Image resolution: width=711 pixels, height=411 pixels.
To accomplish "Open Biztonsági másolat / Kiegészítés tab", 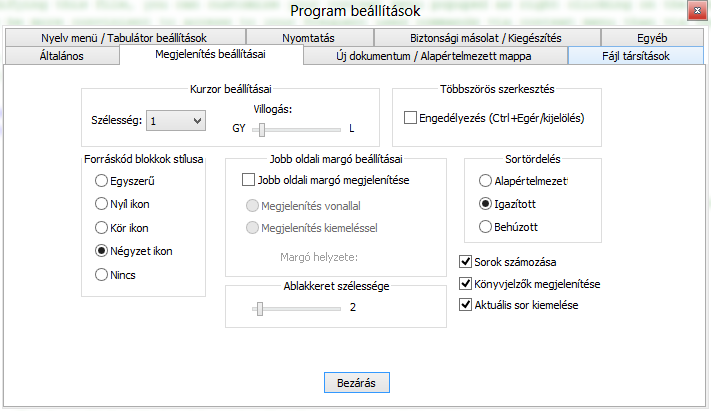I will click(486, 38).
